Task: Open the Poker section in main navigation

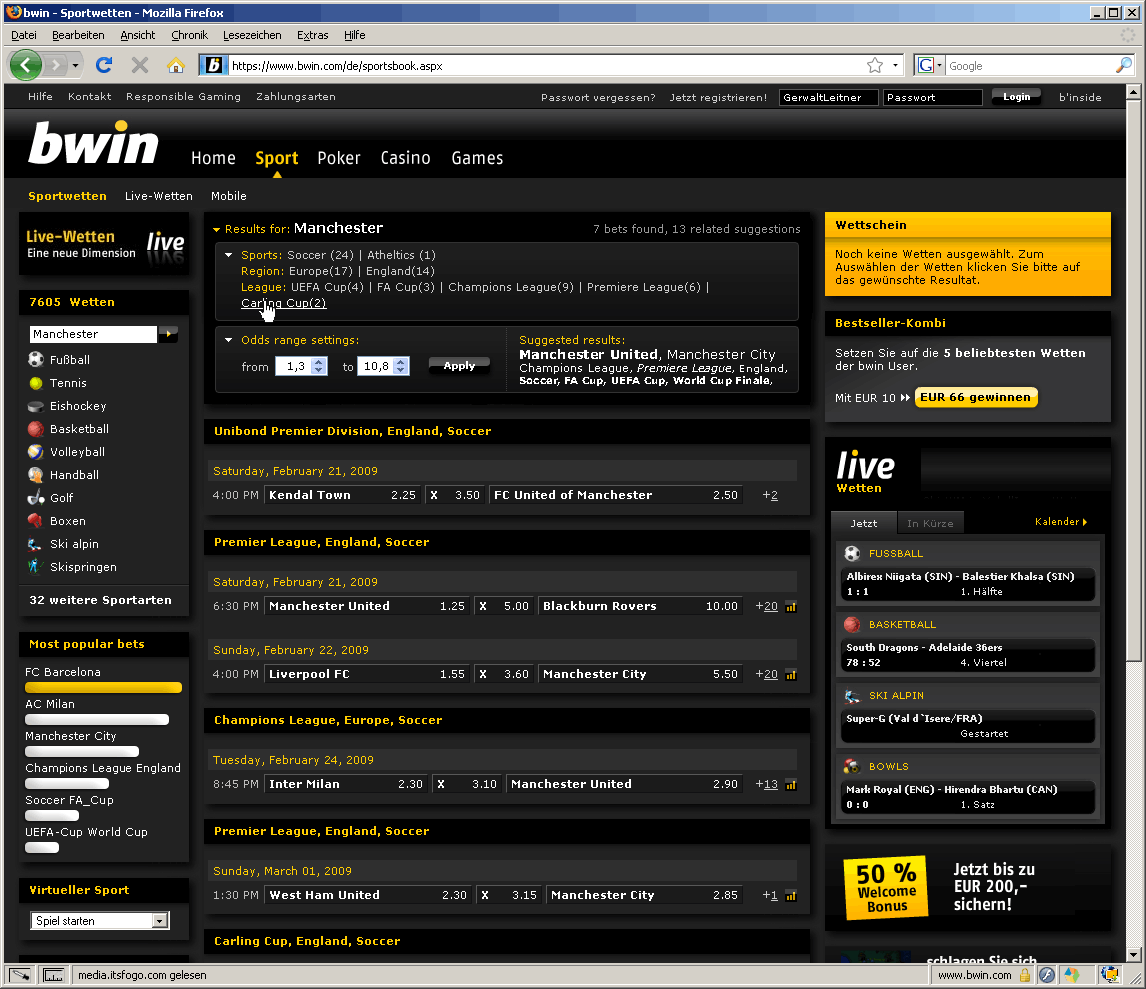Action: click(x=338, y=158)
